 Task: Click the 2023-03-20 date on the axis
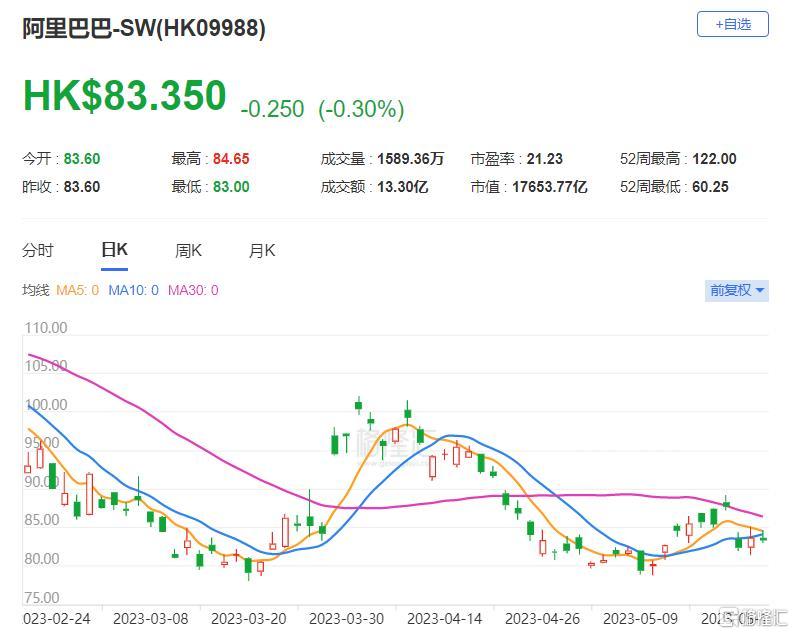pos(249,619)
